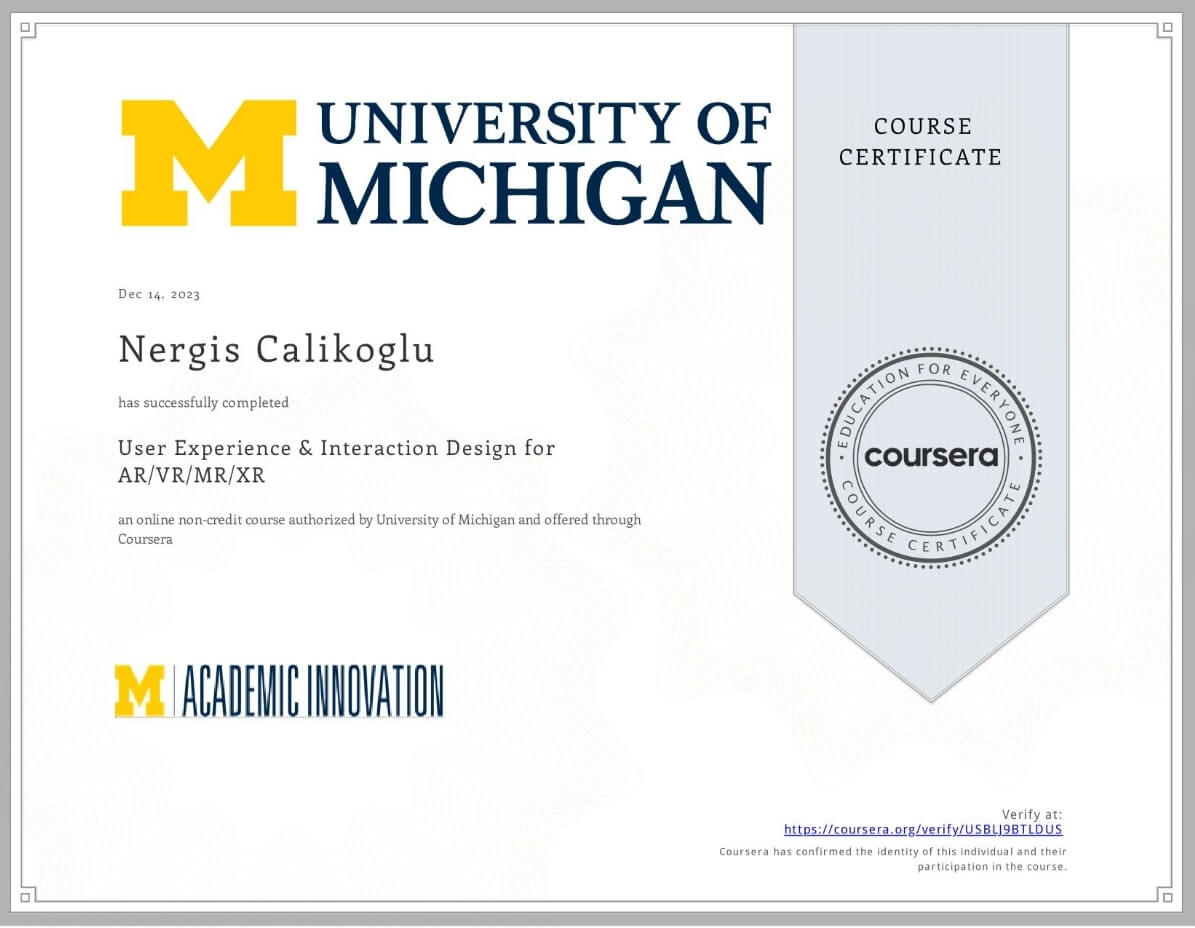Click 'Coursera has confirmed the identity' note
Screen dimensions: 1195x928
pyautogui.click(x=892, y=859)
